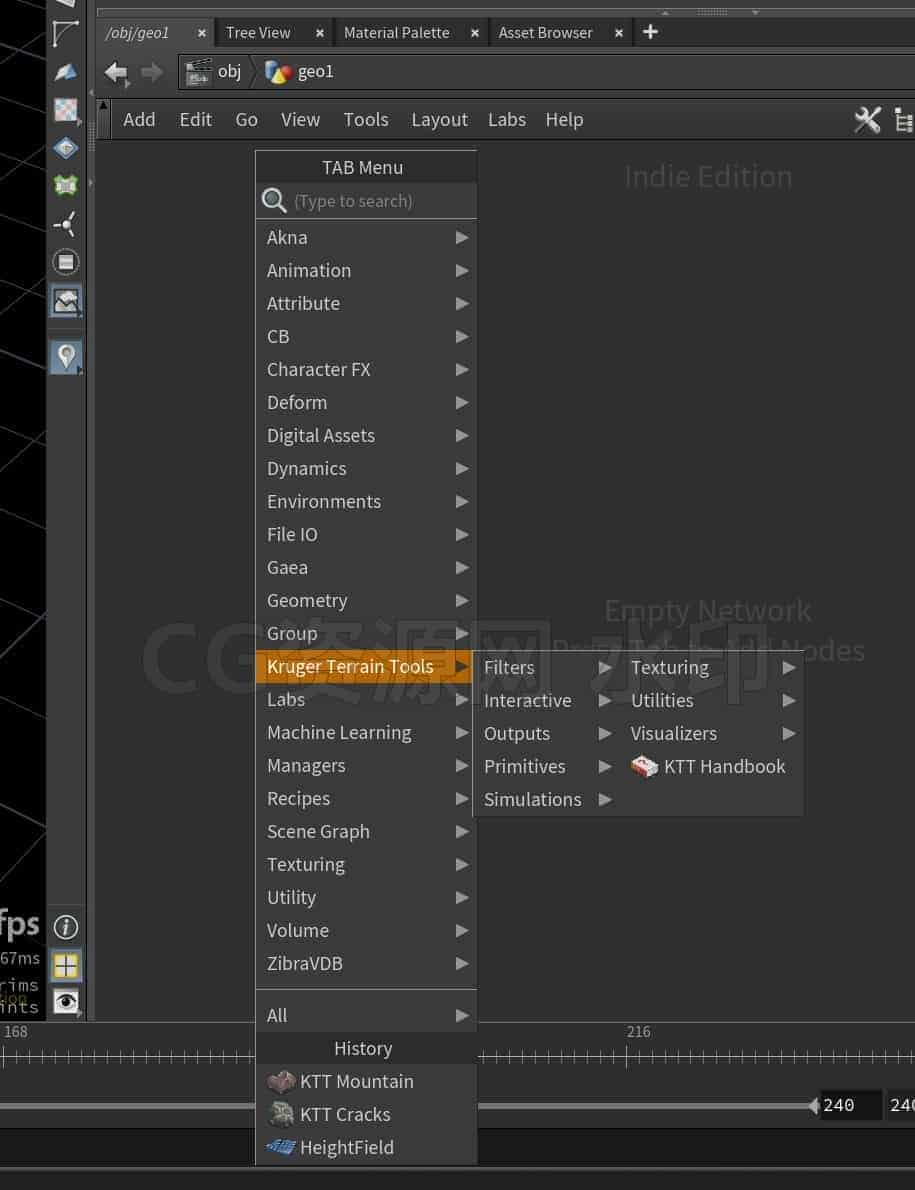Open the Layout menu

439,120
